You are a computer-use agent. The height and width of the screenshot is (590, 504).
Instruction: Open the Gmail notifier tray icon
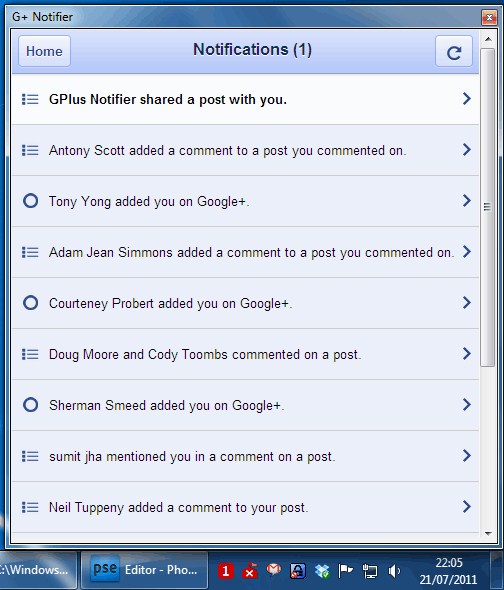(274, 570)
